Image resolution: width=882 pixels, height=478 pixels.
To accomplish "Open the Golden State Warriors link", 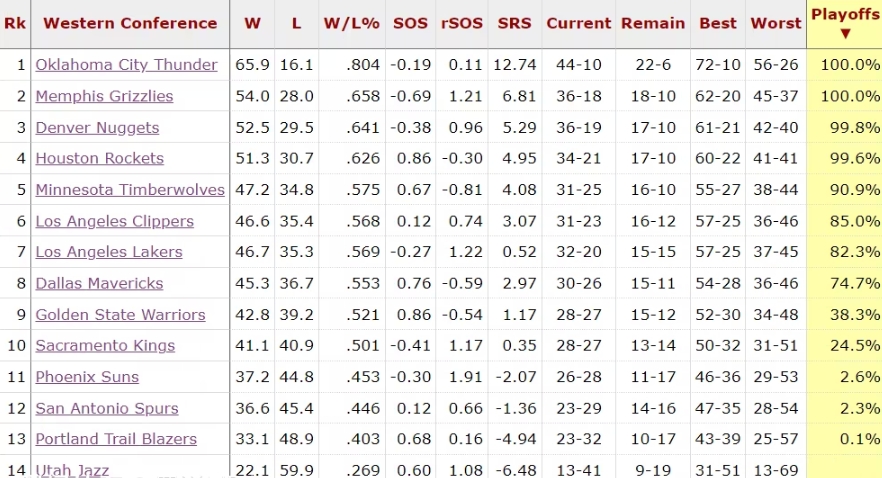I will pyautogui.click(x=120, y=315).
